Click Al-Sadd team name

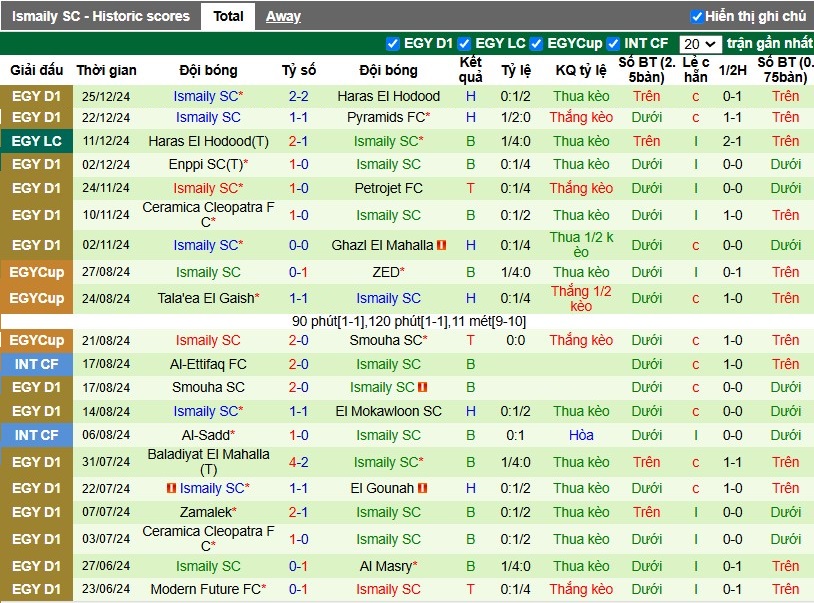point(208,435)
